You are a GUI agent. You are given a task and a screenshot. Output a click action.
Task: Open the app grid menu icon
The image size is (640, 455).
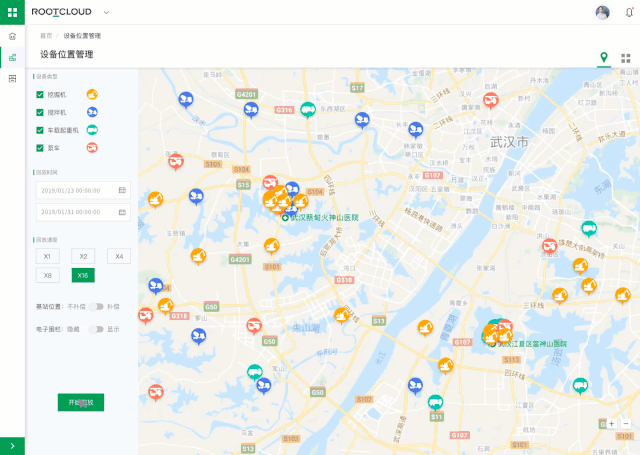(12, 12)
